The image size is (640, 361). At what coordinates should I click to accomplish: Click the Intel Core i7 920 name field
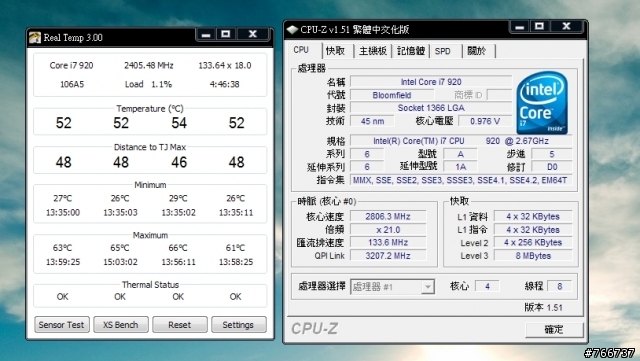coord(431,82)
